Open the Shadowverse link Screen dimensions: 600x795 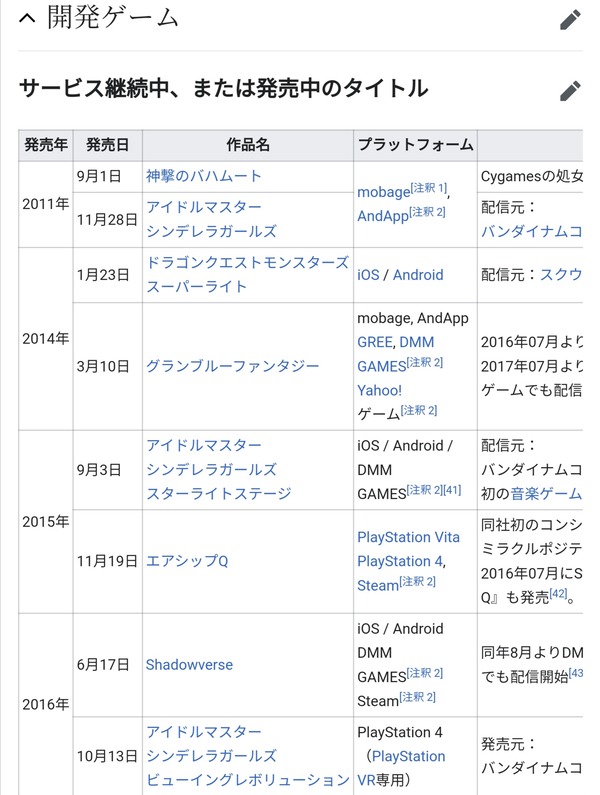pos(189,665)
